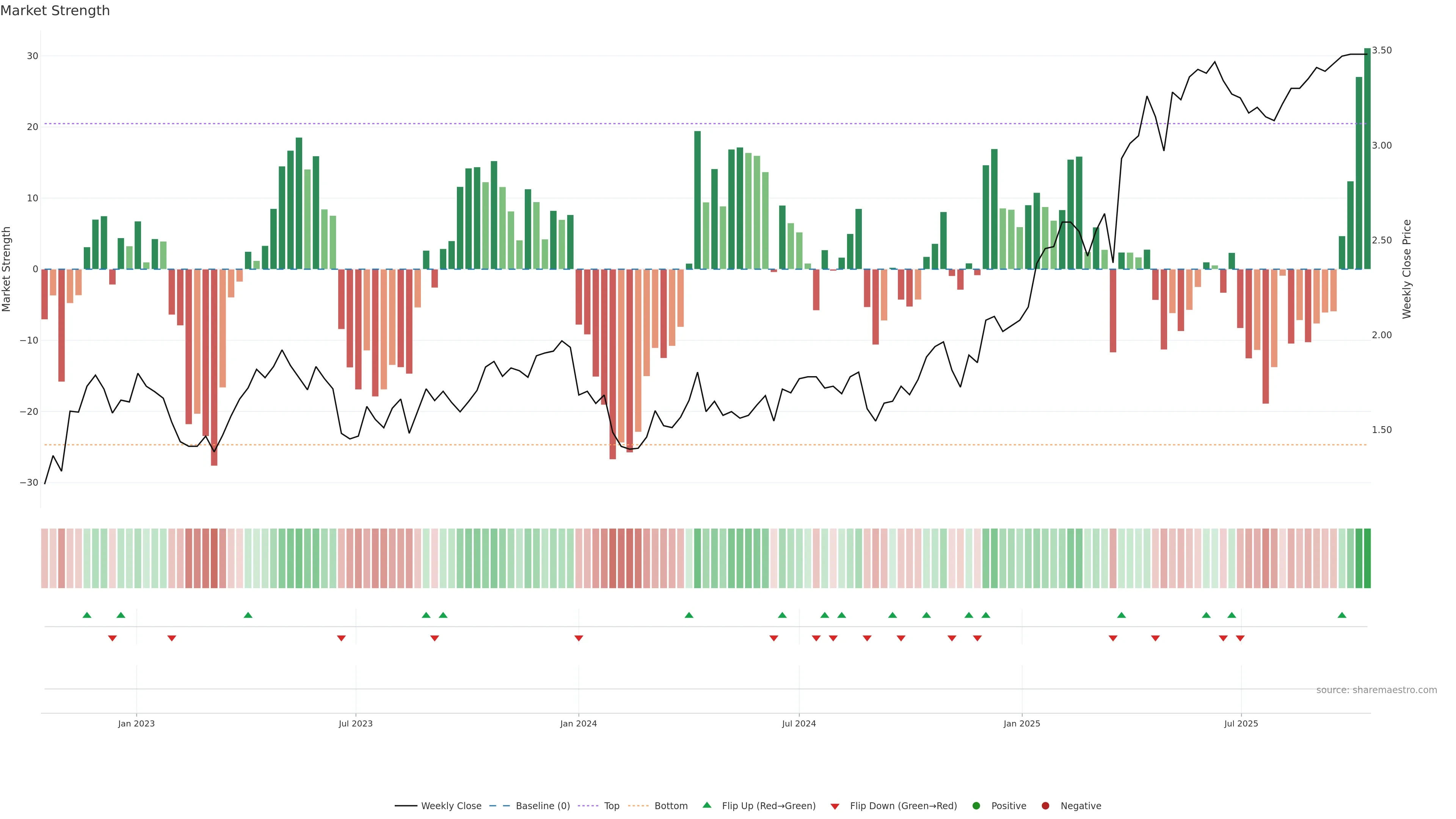Click the Negative red circle legend icon
The image size is (1456, 819).
pyautogui.click(x=1045, y=805)
